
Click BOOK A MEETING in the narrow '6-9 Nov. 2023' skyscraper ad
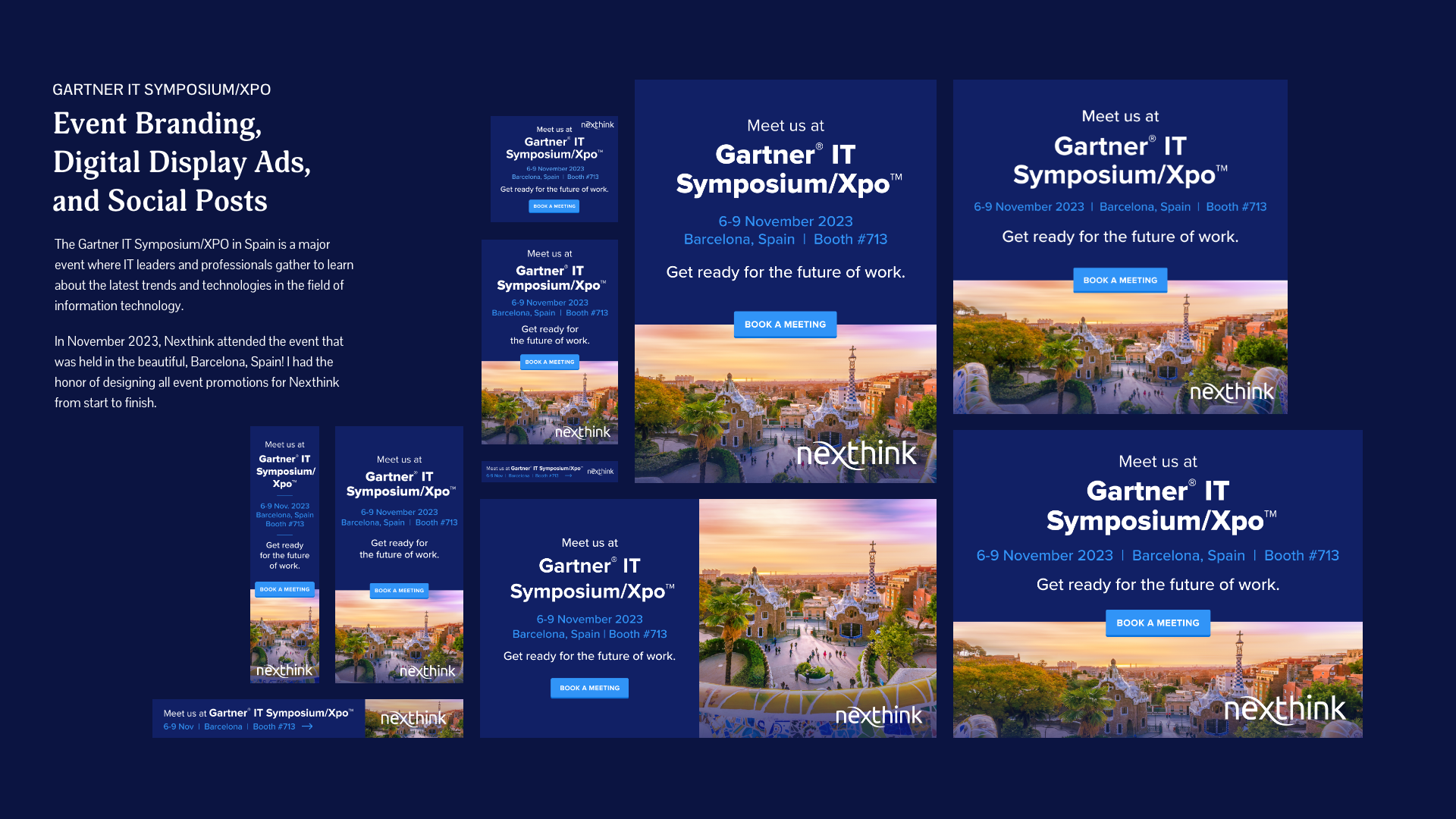coord(284,589)
